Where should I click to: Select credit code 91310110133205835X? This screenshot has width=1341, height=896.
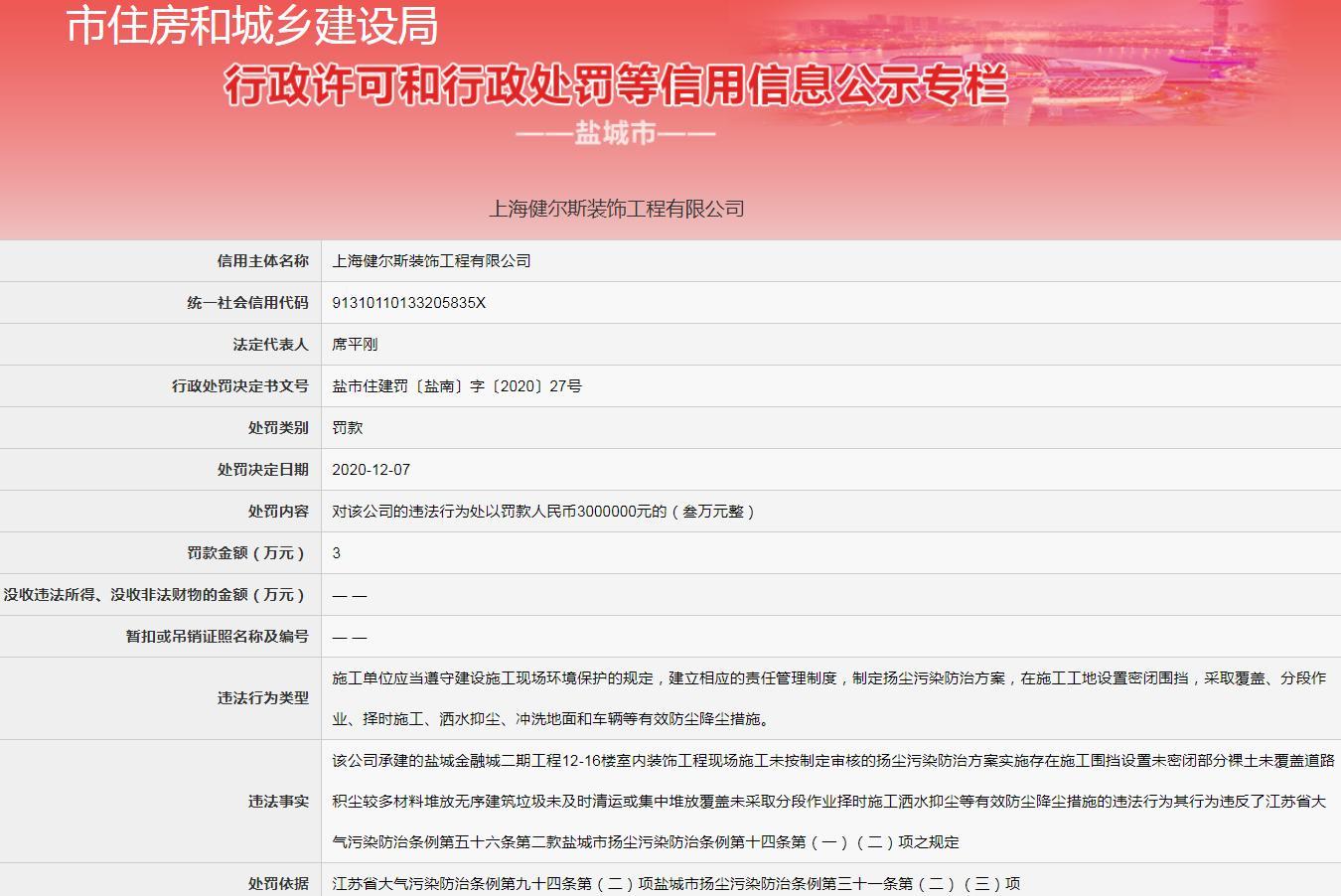point(409,302)
